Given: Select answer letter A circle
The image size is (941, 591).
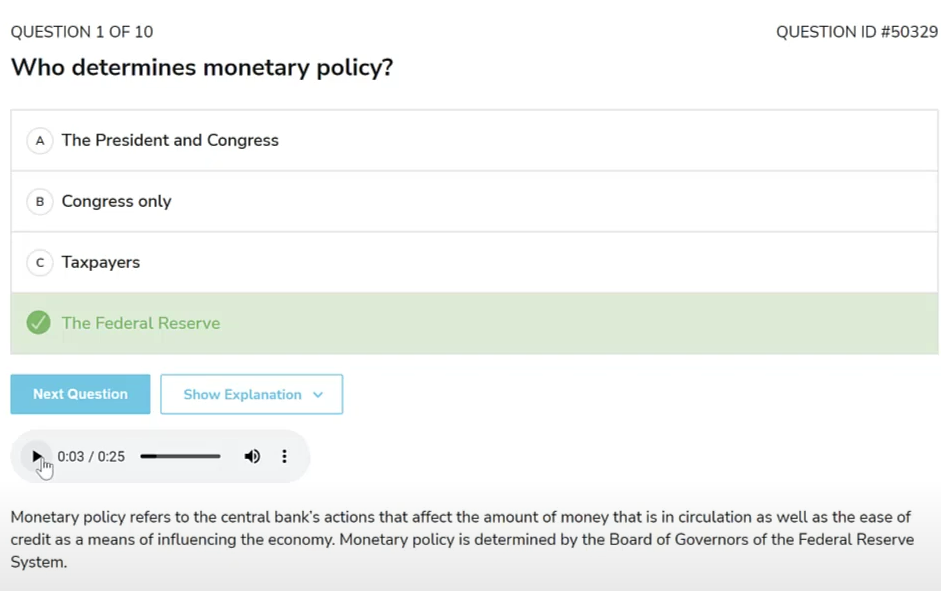Looking at the screenshot, I should 39,141.
